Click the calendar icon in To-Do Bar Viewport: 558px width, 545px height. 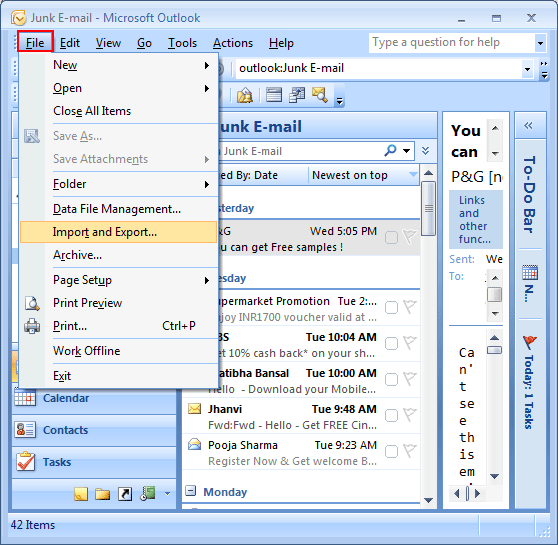click(x=530, y=273)
